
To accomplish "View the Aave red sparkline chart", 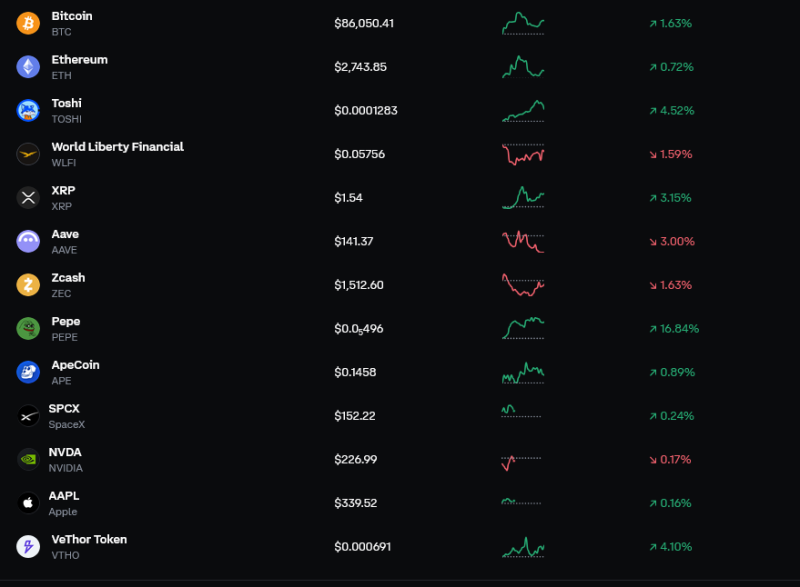I will click(523, 242).
